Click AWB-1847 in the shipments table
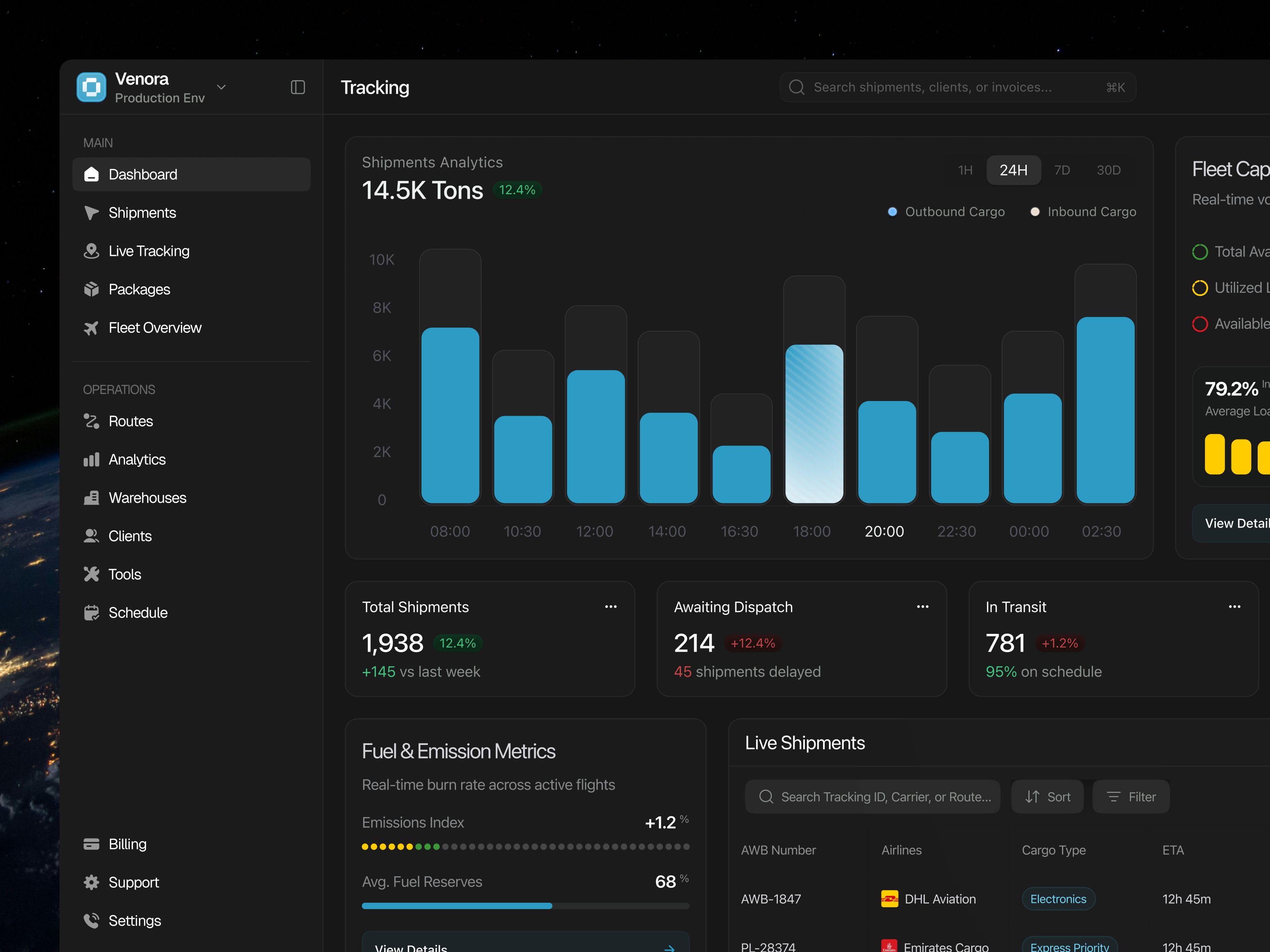1270x952 pixels. click(770, 898)
